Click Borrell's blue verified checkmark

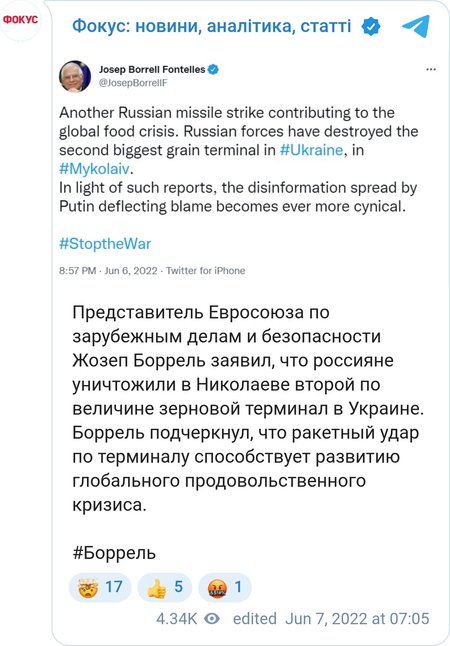click(x=213, y=69)
